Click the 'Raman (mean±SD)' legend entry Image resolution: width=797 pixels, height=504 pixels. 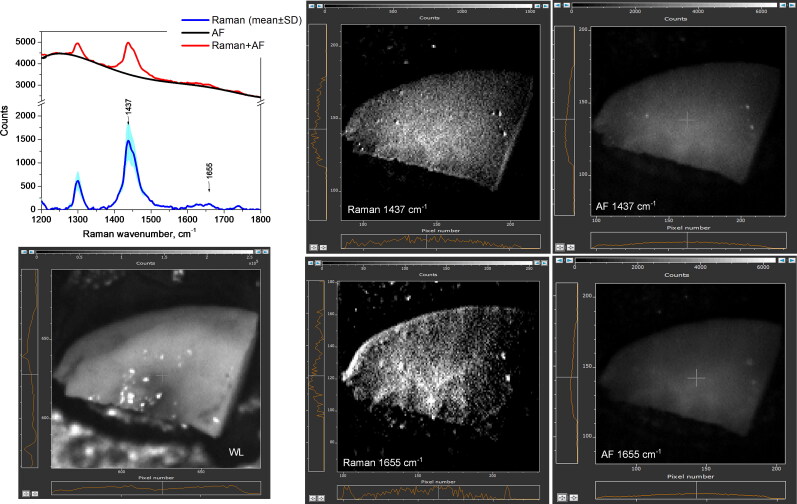242,20
